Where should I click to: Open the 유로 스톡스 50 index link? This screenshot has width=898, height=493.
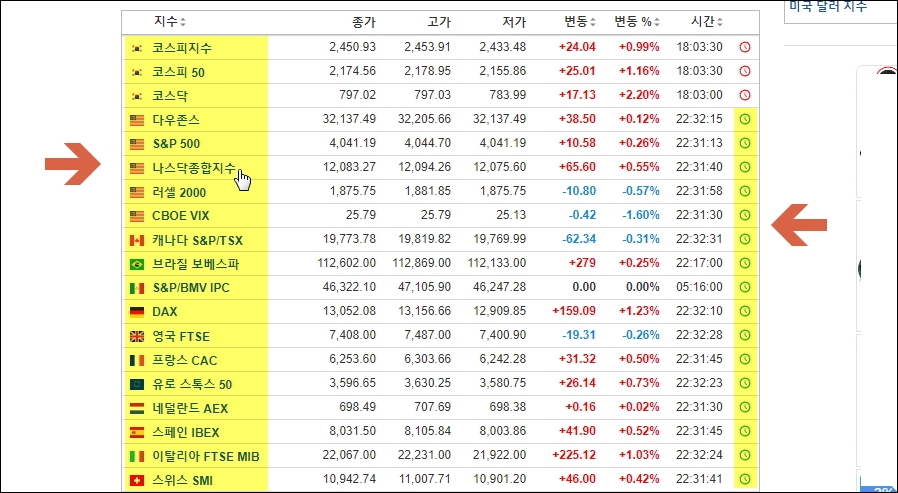[192, 385]
